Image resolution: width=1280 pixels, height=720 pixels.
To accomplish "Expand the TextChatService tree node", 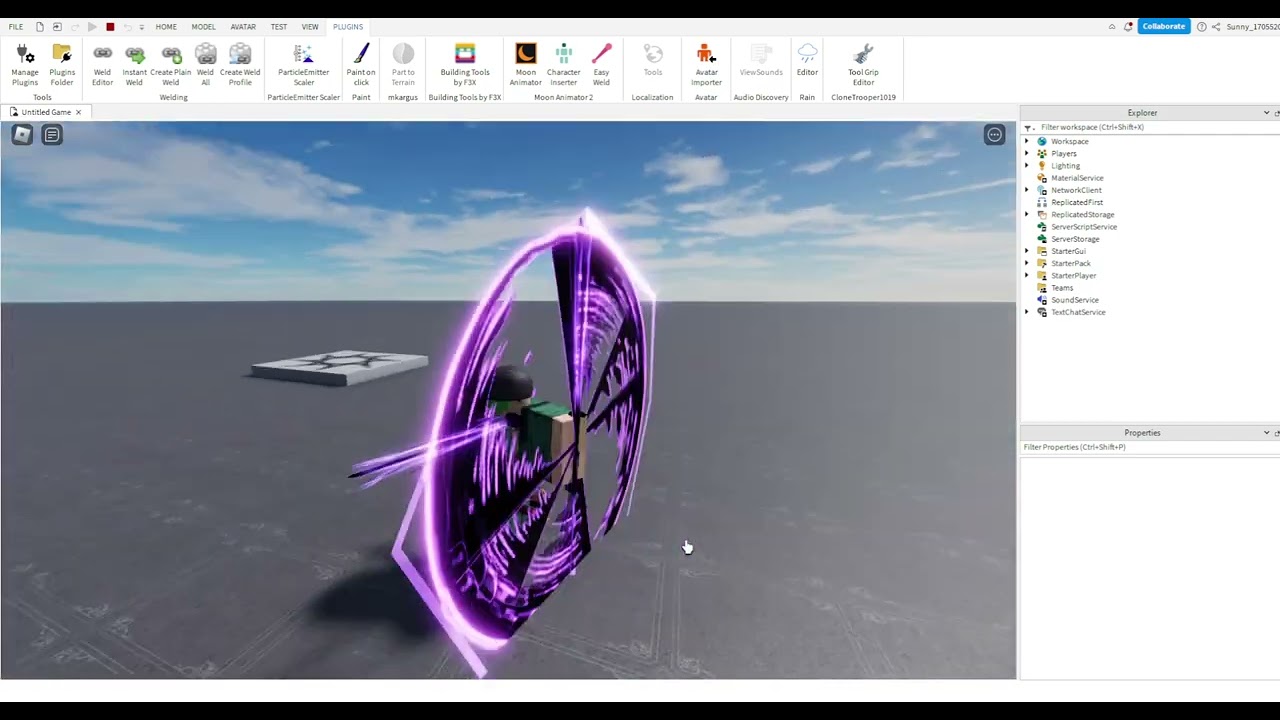I will (x=1026, y=312).
